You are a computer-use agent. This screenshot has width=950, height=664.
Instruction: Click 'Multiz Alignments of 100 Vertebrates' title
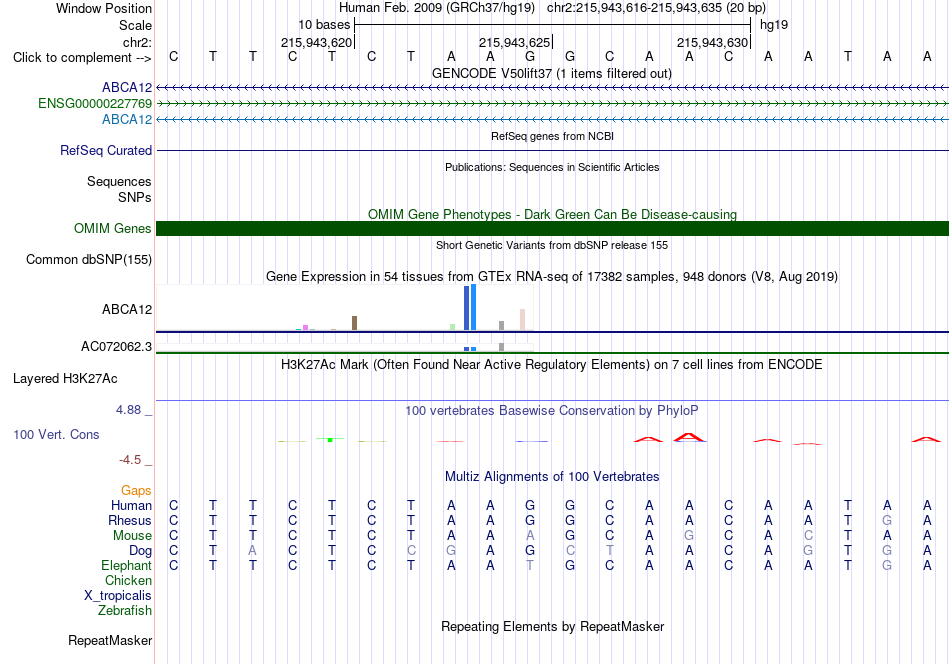point(552,477)
